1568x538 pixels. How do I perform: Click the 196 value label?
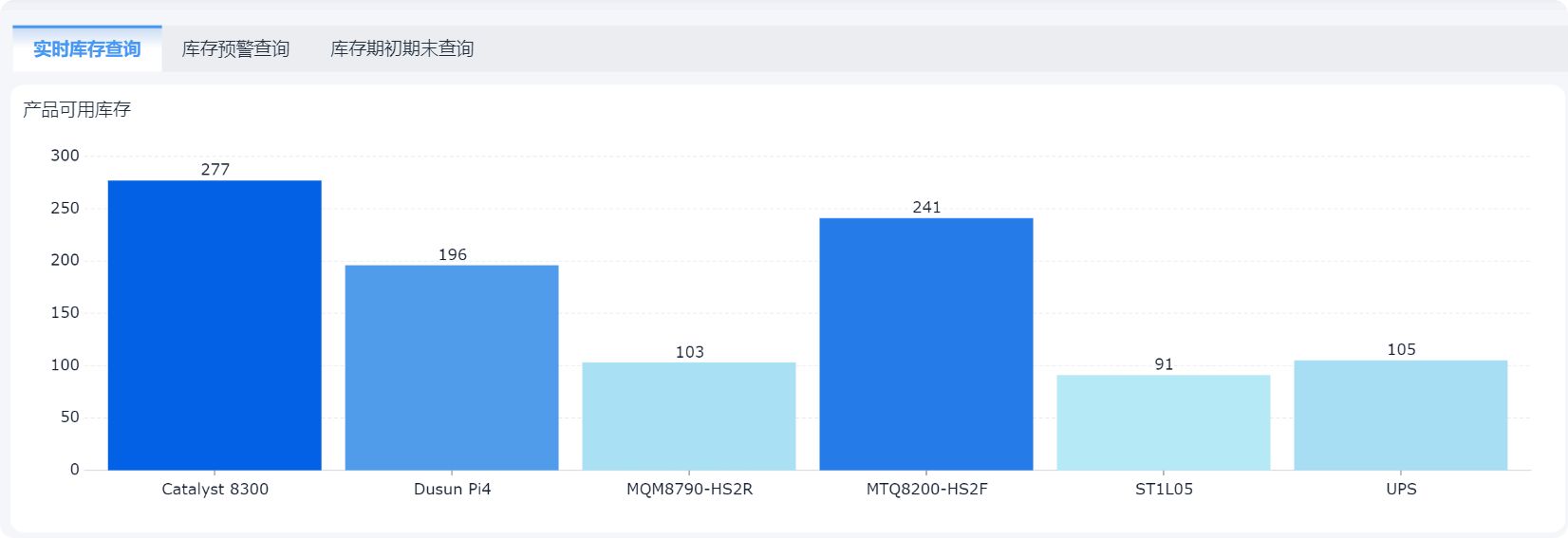(453, 254)
